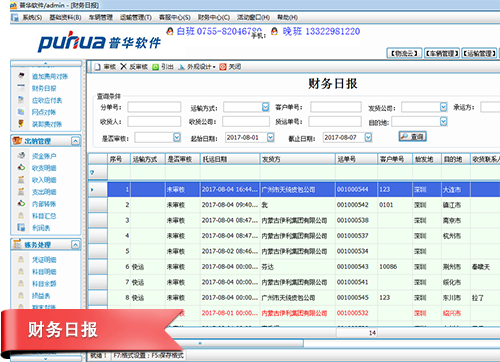Image resolution: width=500 pixels, height=362 pixels.
Task: Collapse the 出纳管理 sidebar group
Action: point(76,141)
